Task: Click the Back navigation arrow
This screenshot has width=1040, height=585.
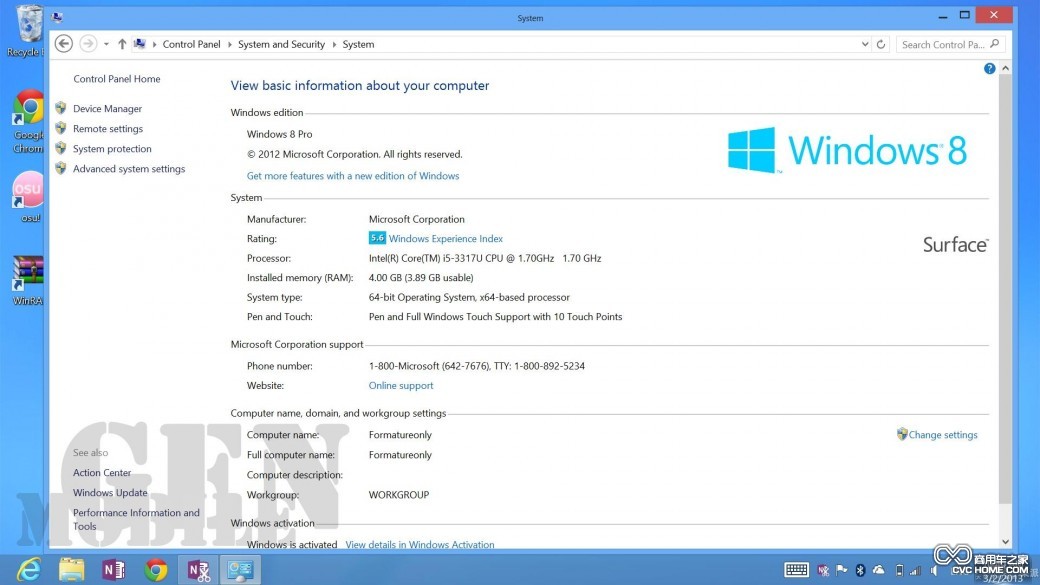Action: pos(64,44)
